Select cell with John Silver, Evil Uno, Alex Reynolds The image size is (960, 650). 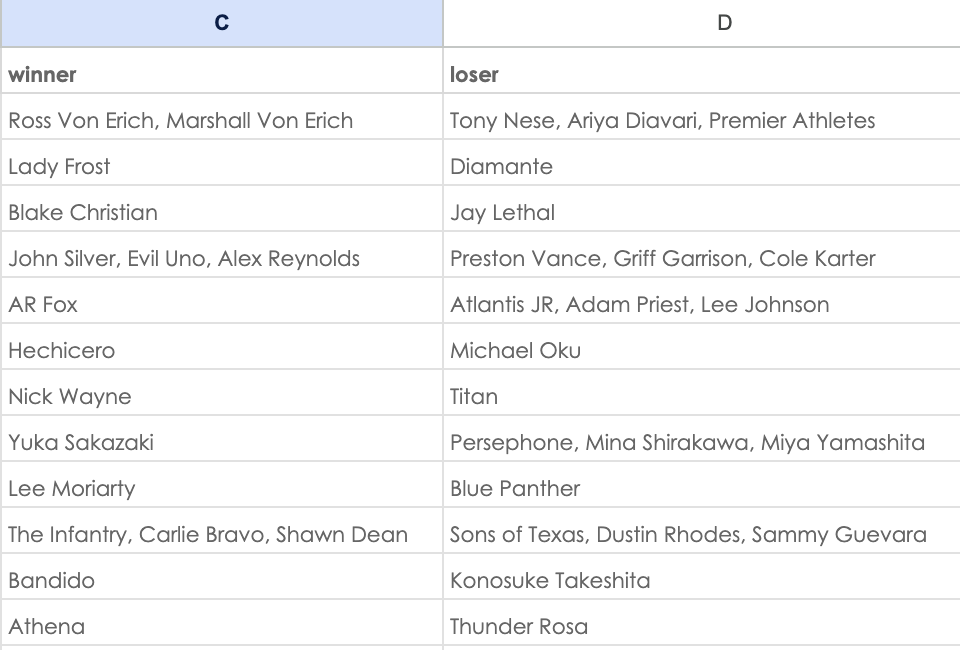[x=222, y=254]
